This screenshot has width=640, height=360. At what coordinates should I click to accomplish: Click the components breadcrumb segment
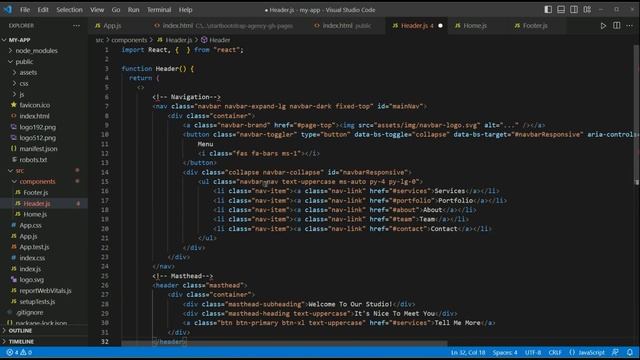pyautogui.click(x=129, y=40)
